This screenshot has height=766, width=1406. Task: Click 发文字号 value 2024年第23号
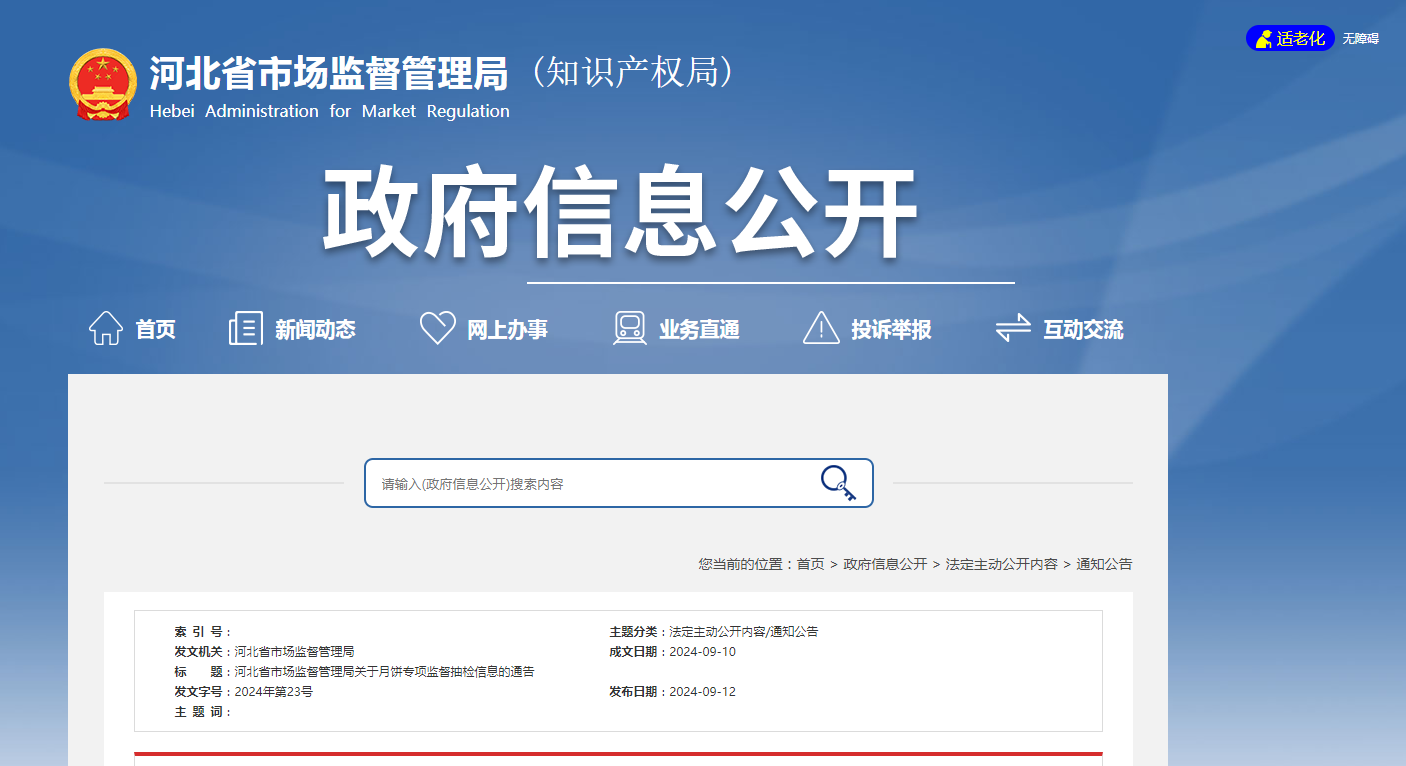(274, 692)
